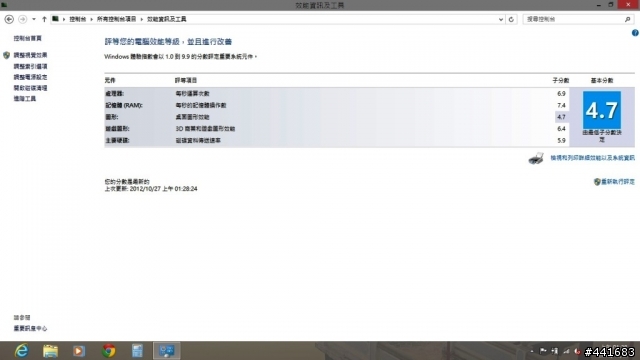Select the 圖形 (graphics) row

tap(337, 117)
